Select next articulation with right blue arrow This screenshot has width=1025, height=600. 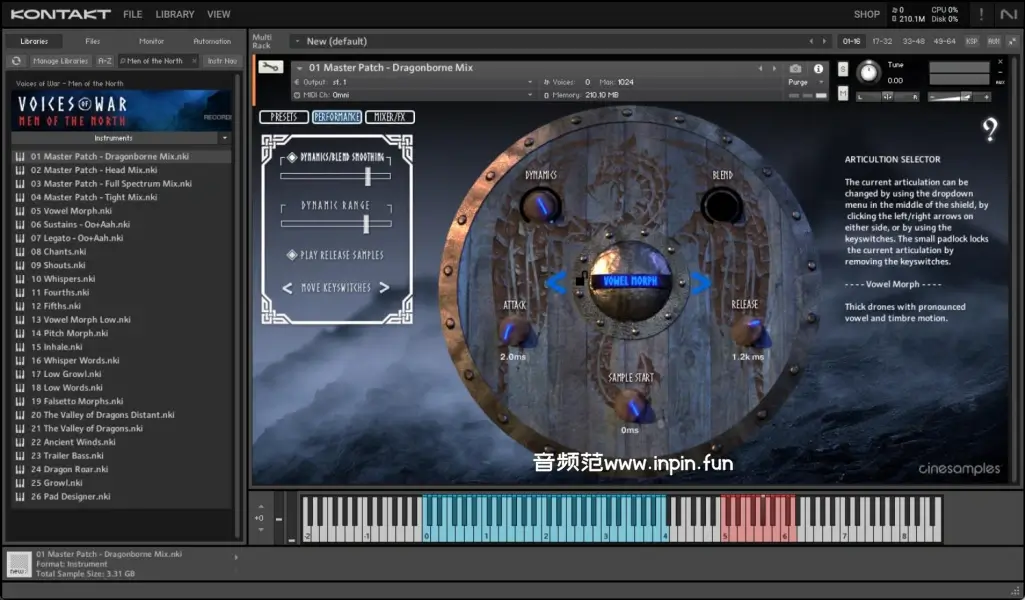(701, 283)
